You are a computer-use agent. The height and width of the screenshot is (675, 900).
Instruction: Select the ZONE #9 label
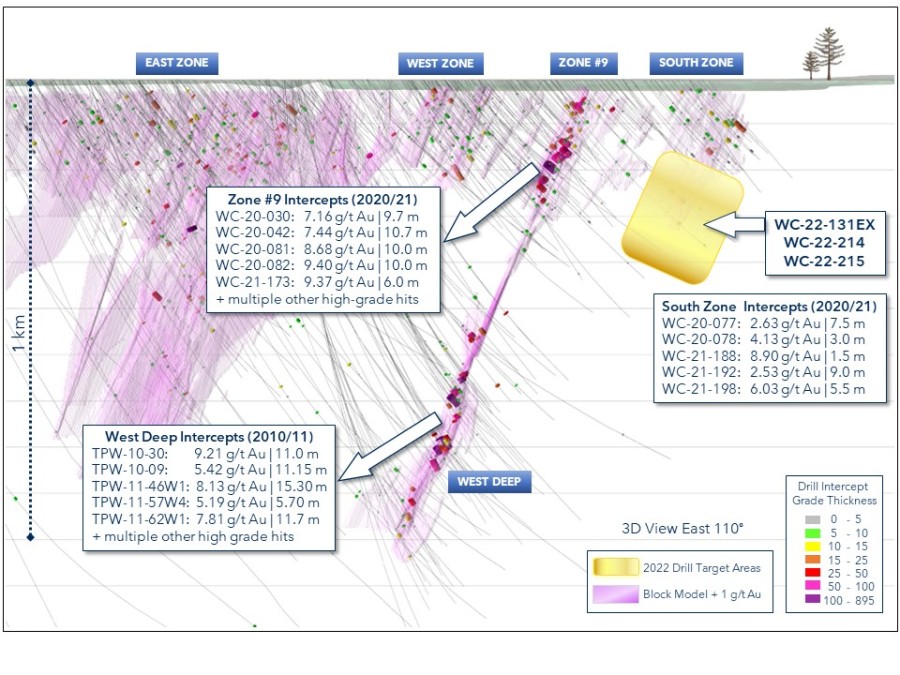[x=584, y=63]
